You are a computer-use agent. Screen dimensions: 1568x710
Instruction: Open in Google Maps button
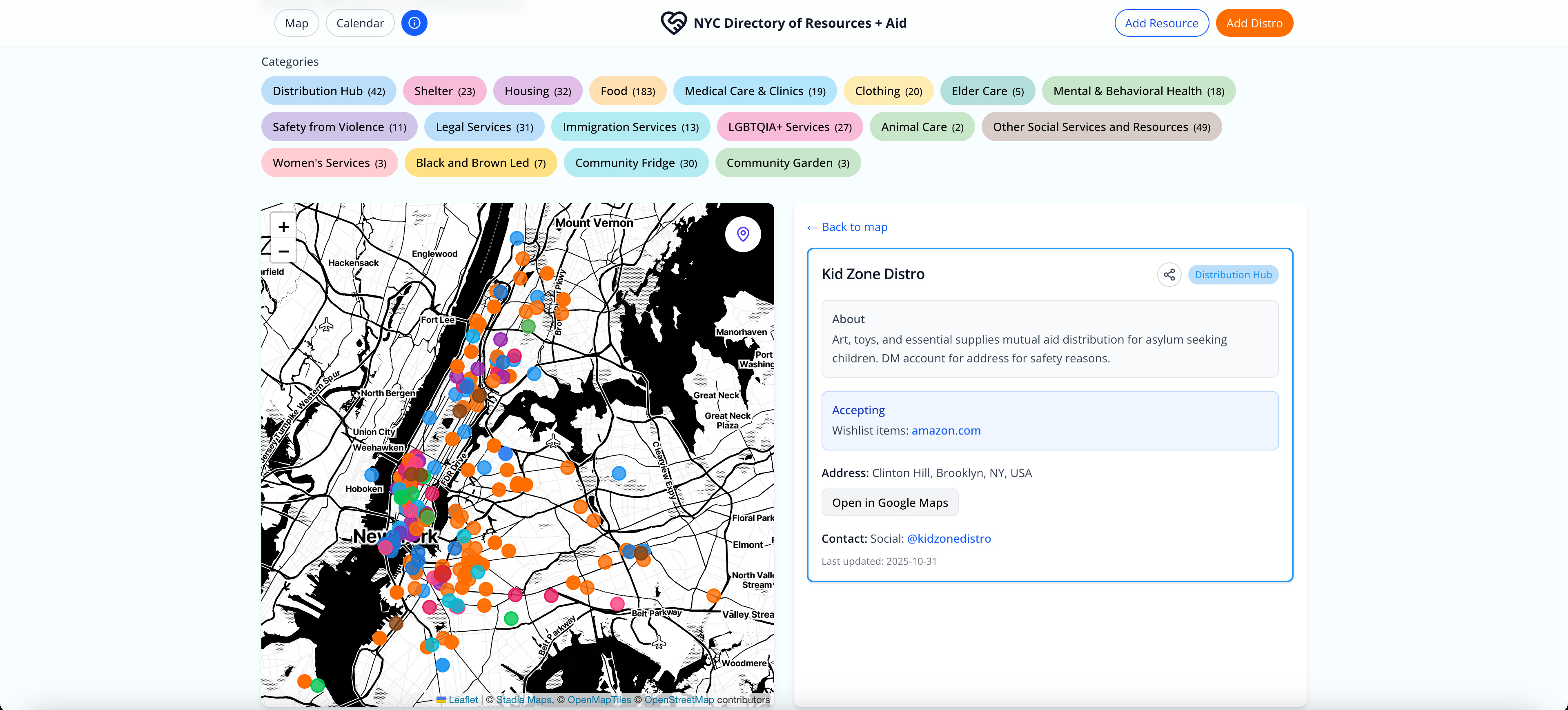click(889, 503)
